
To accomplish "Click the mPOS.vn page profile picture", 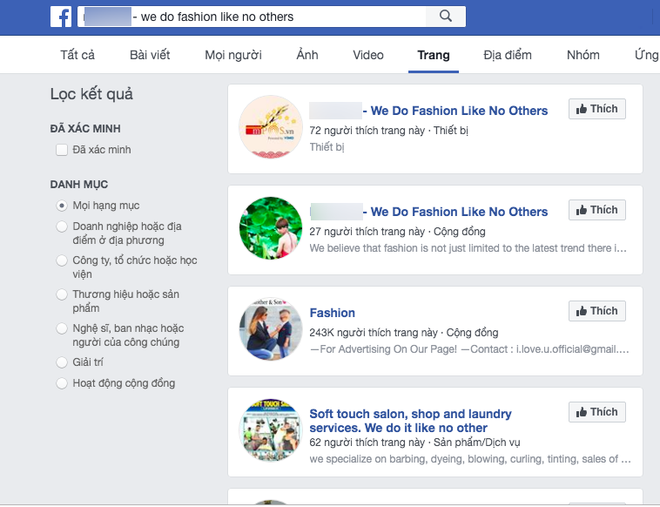I will [x=271, y=127].
